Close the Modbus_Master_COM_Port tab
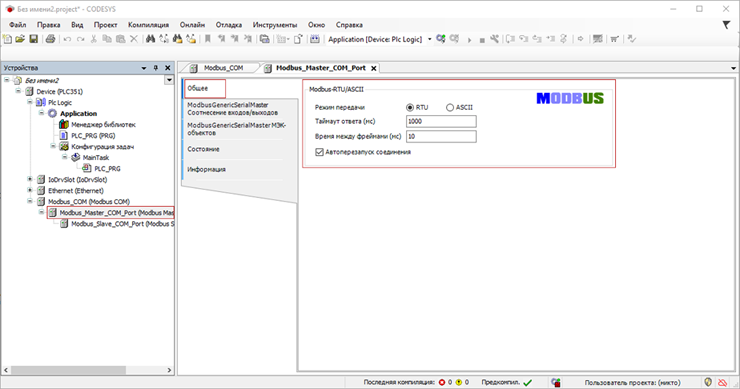Viewport: 740px width, 389px height. [x=374, y=68]
